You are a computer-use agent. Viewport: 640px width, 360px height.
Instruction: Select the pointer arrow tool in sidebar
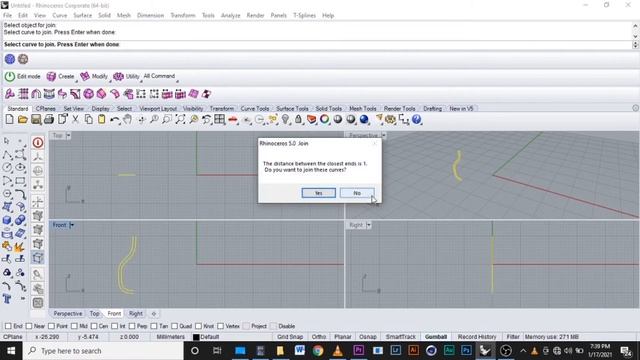coord(7,141)
